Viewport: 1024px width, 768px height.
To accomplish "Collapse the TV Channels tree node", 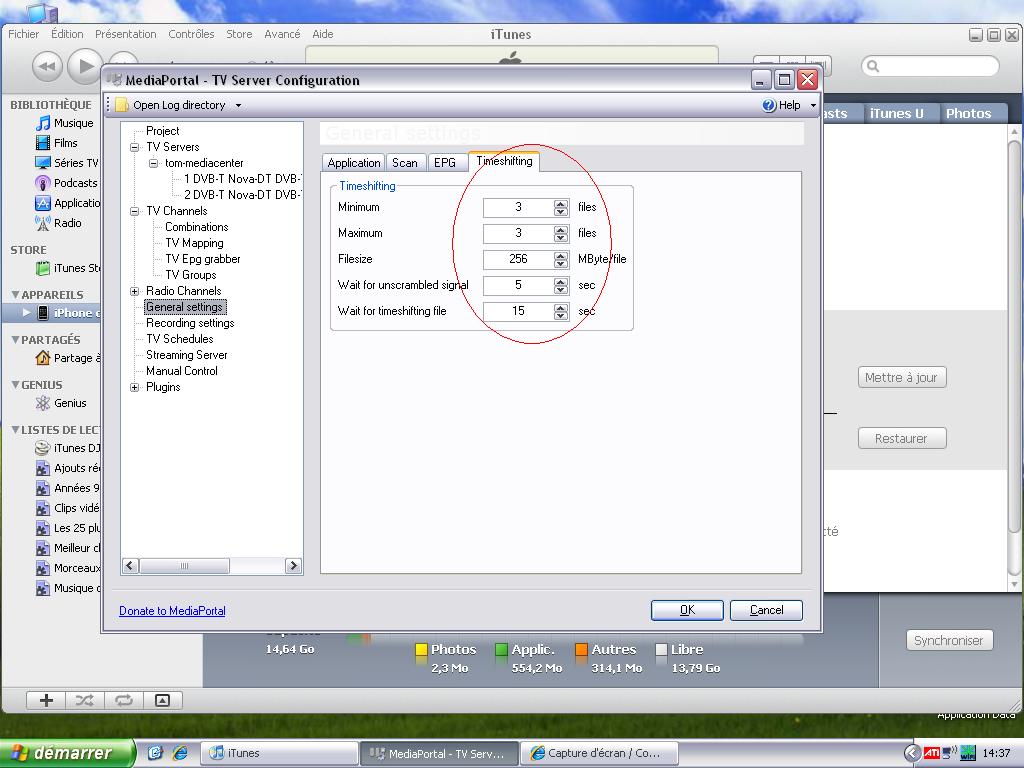I will tap(135, 211).
